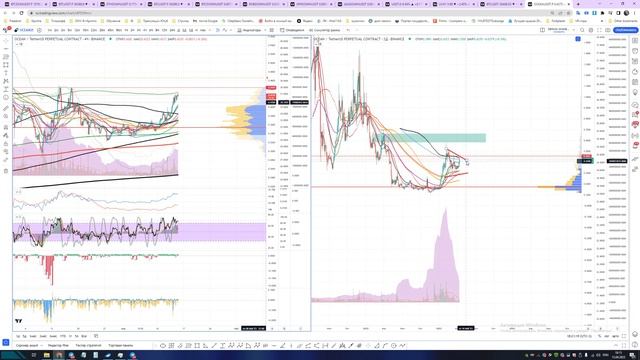The width and height of the screenshot is (640, 360).
Task: Open the Тестер стратегий tab
Action: [x=88, y=346]
